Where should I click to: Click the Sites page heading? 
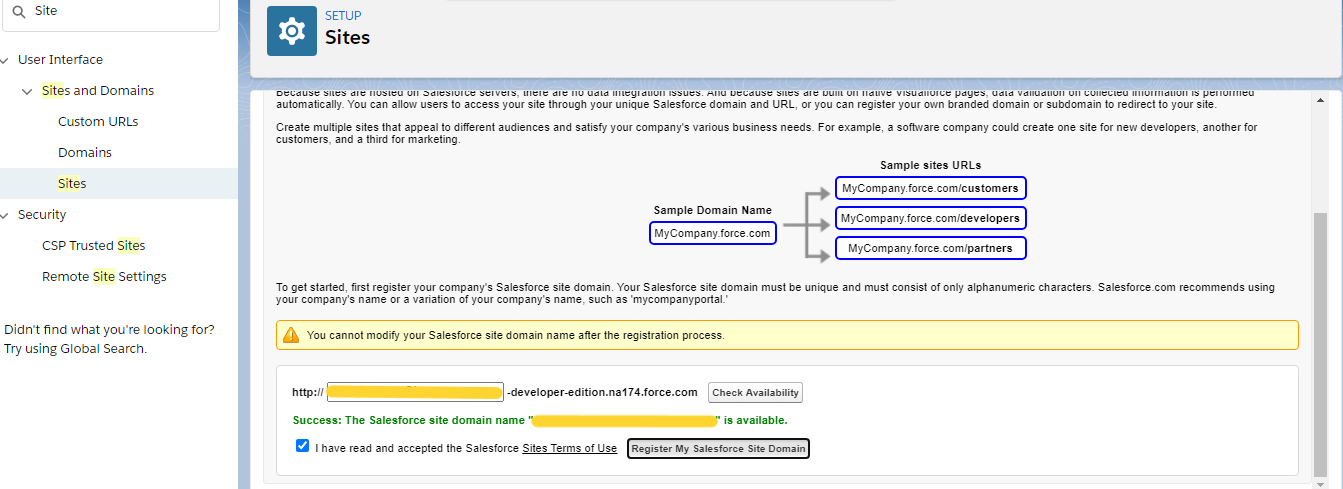(347, 38)
